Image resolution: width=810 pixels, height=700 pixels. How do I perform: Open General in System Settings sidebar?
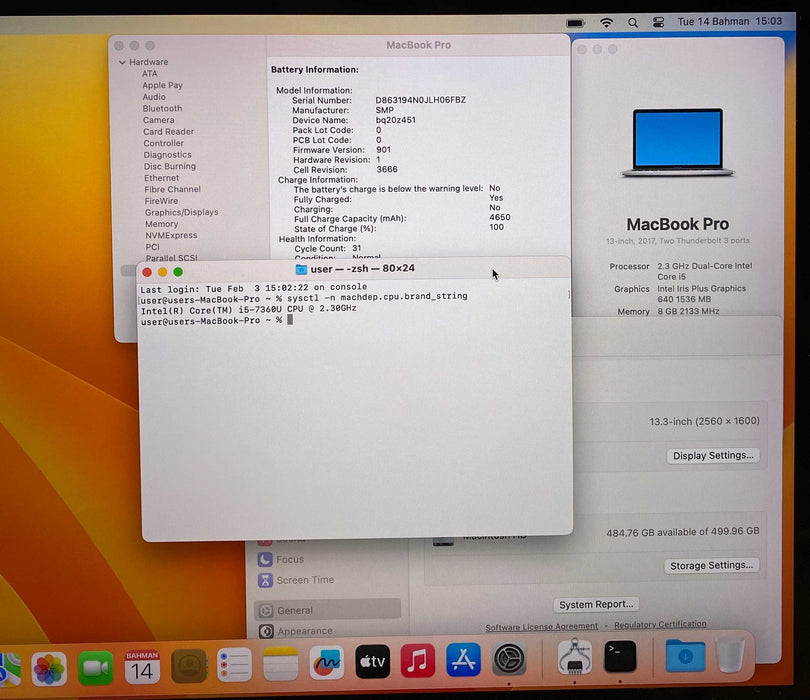pos(328,610)
